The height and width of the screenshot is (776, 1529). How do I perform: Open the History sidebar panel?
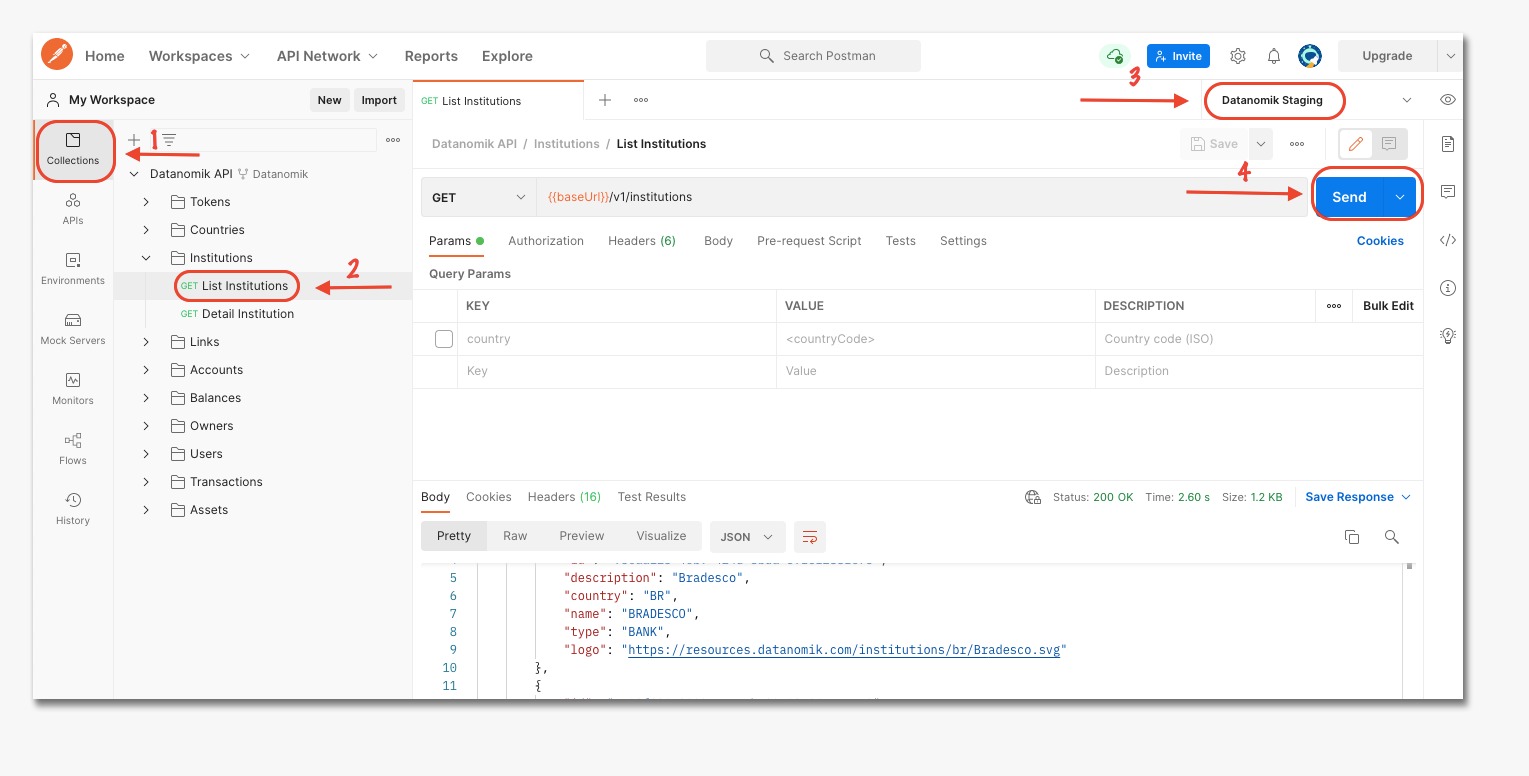pos(73,510)
